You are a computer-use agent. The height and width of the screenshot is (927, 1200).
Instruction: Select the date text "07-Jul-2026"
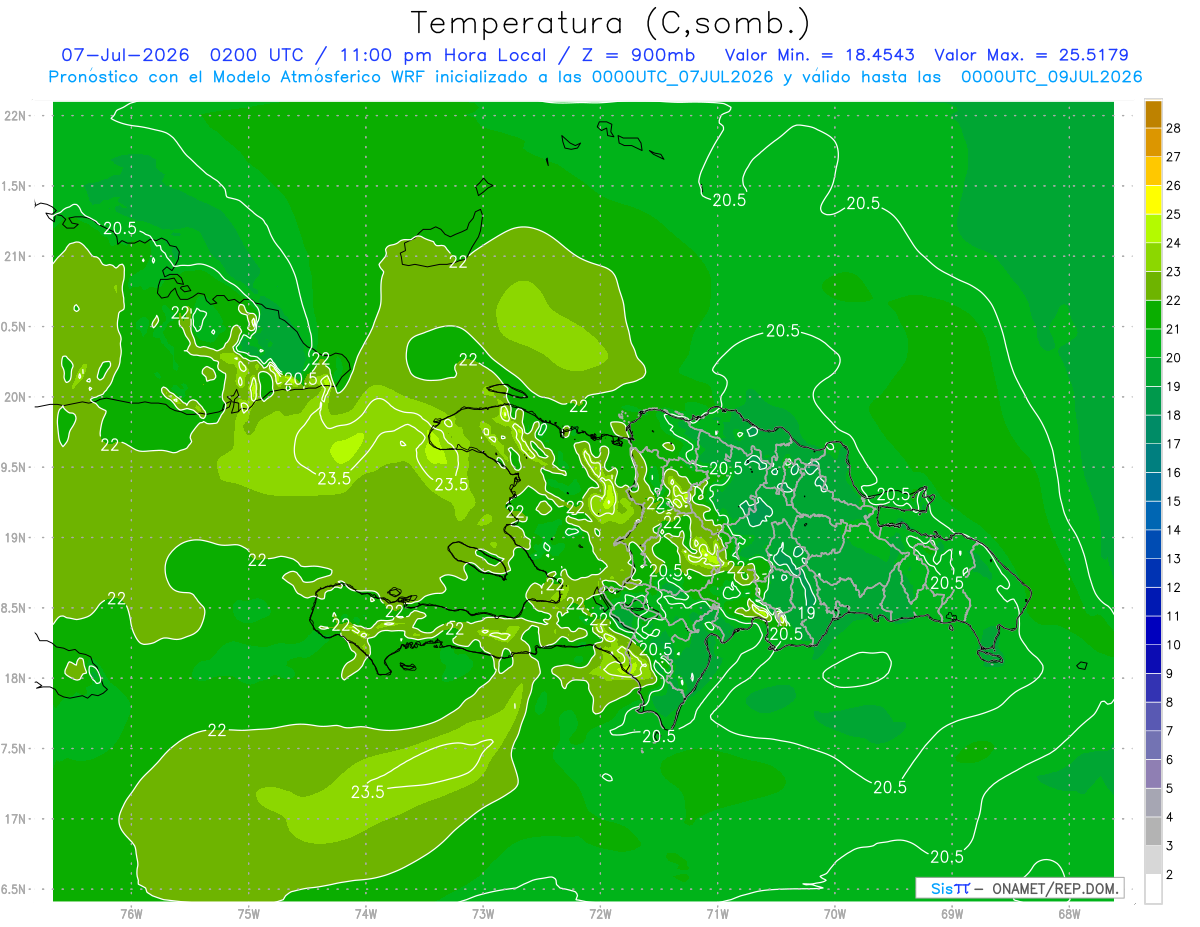tap(126, 55)
